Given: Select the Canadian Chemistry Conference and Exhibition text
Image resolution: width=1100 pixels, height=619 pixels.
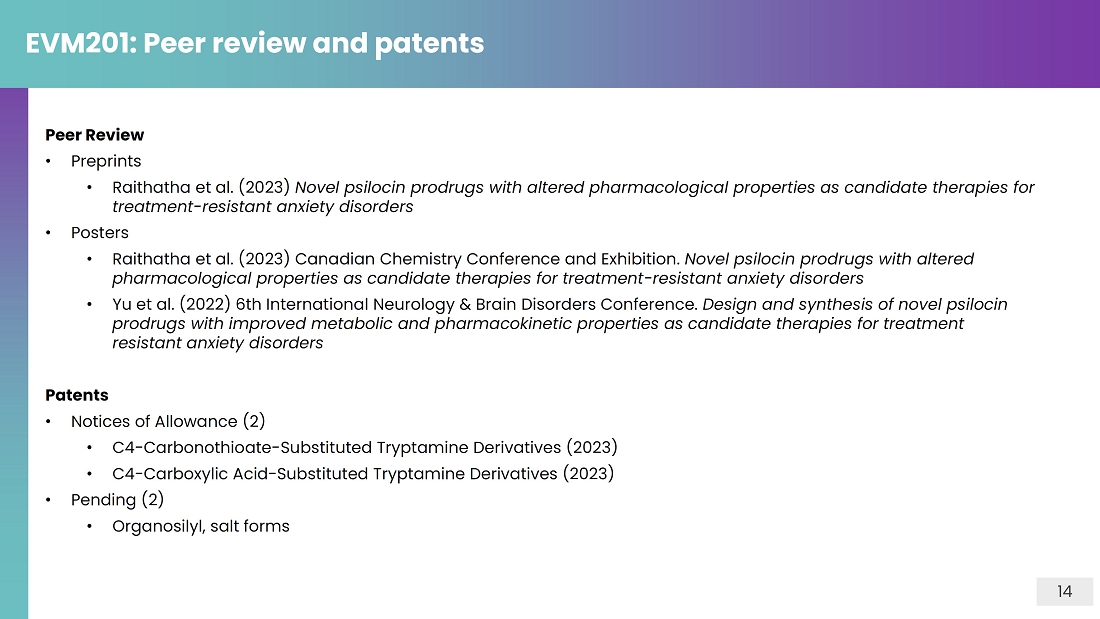Looking at the screenshot, I should click(487, 259).
